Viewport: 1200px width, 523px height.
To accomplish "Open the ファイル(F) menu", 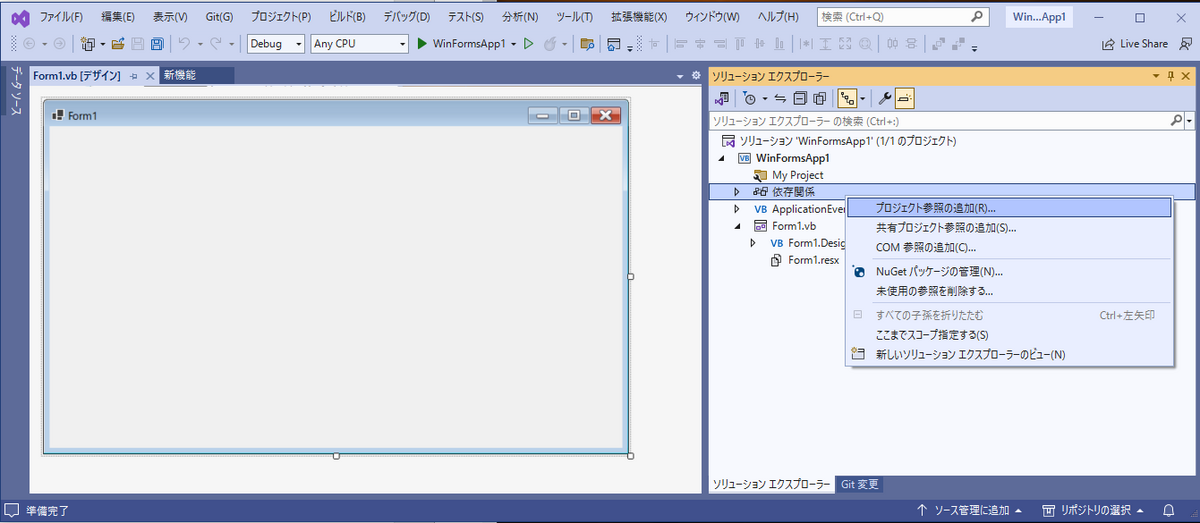I will (61, 17).
